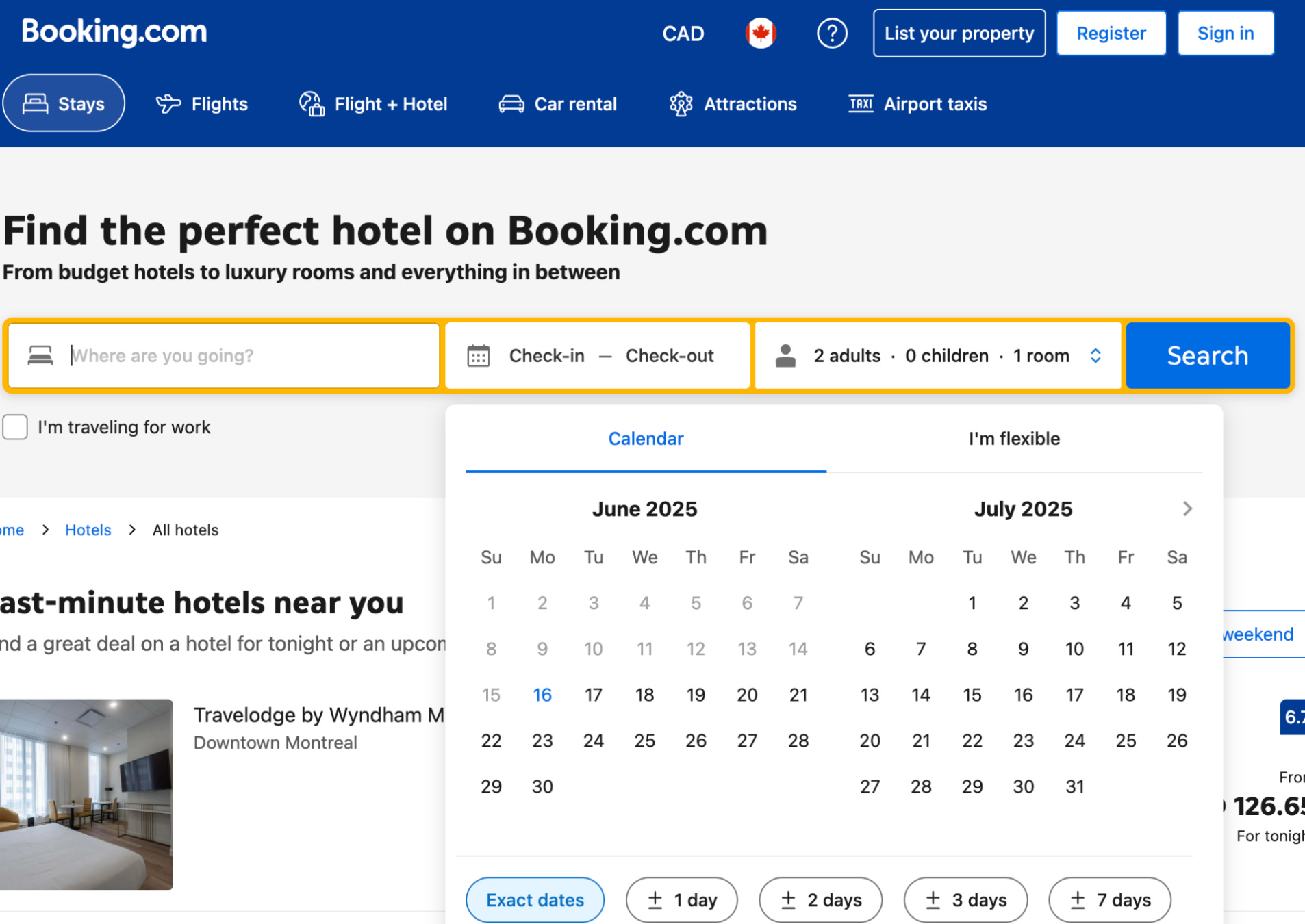Select June 20 in the calendar
The width and height of the screenshot is (1305, 924).
point(747,695)
